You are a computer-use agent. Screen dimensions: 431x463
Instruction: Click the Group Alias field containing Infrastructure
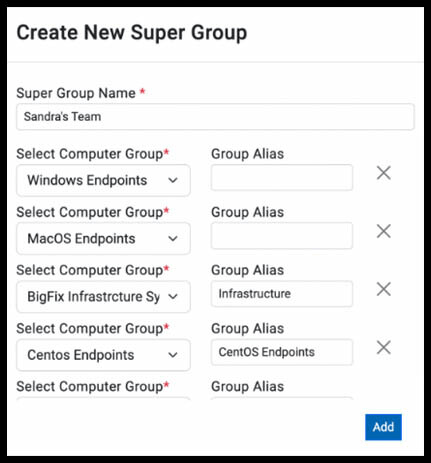(282, 294)
